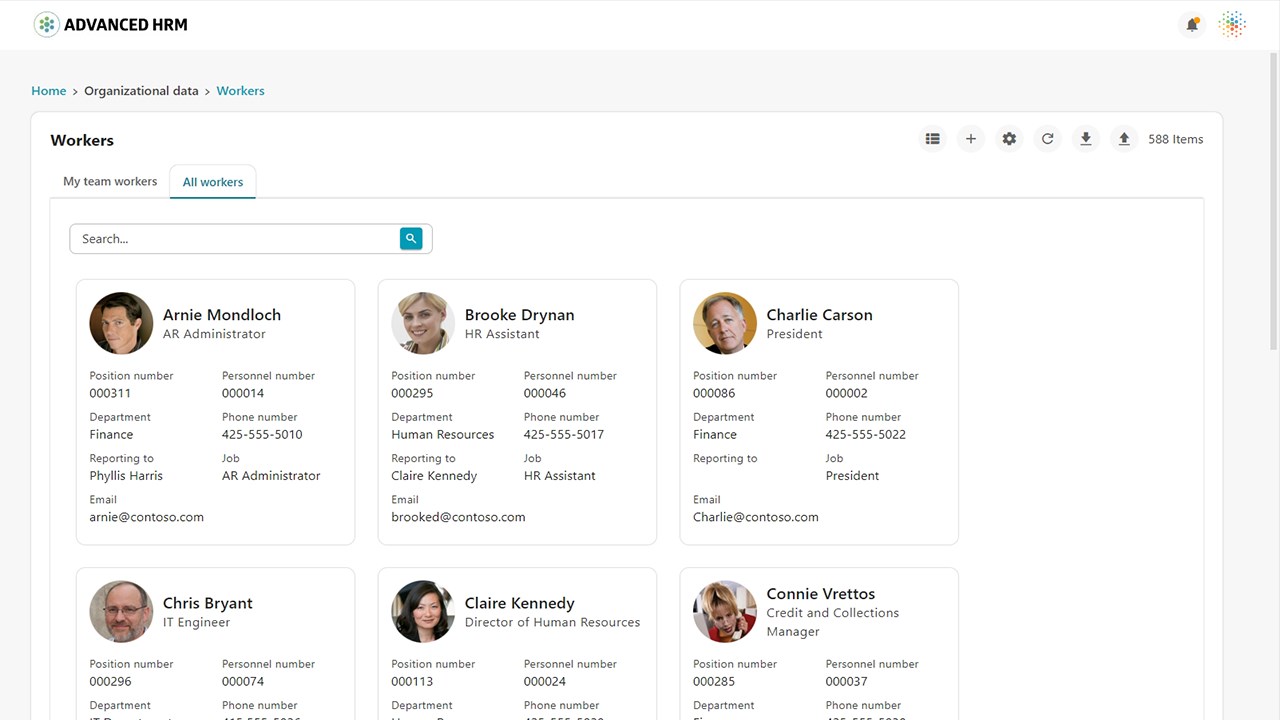Open Chris Bryant worker name
The width and height of the screenshot is (1280, 720).
208,603
